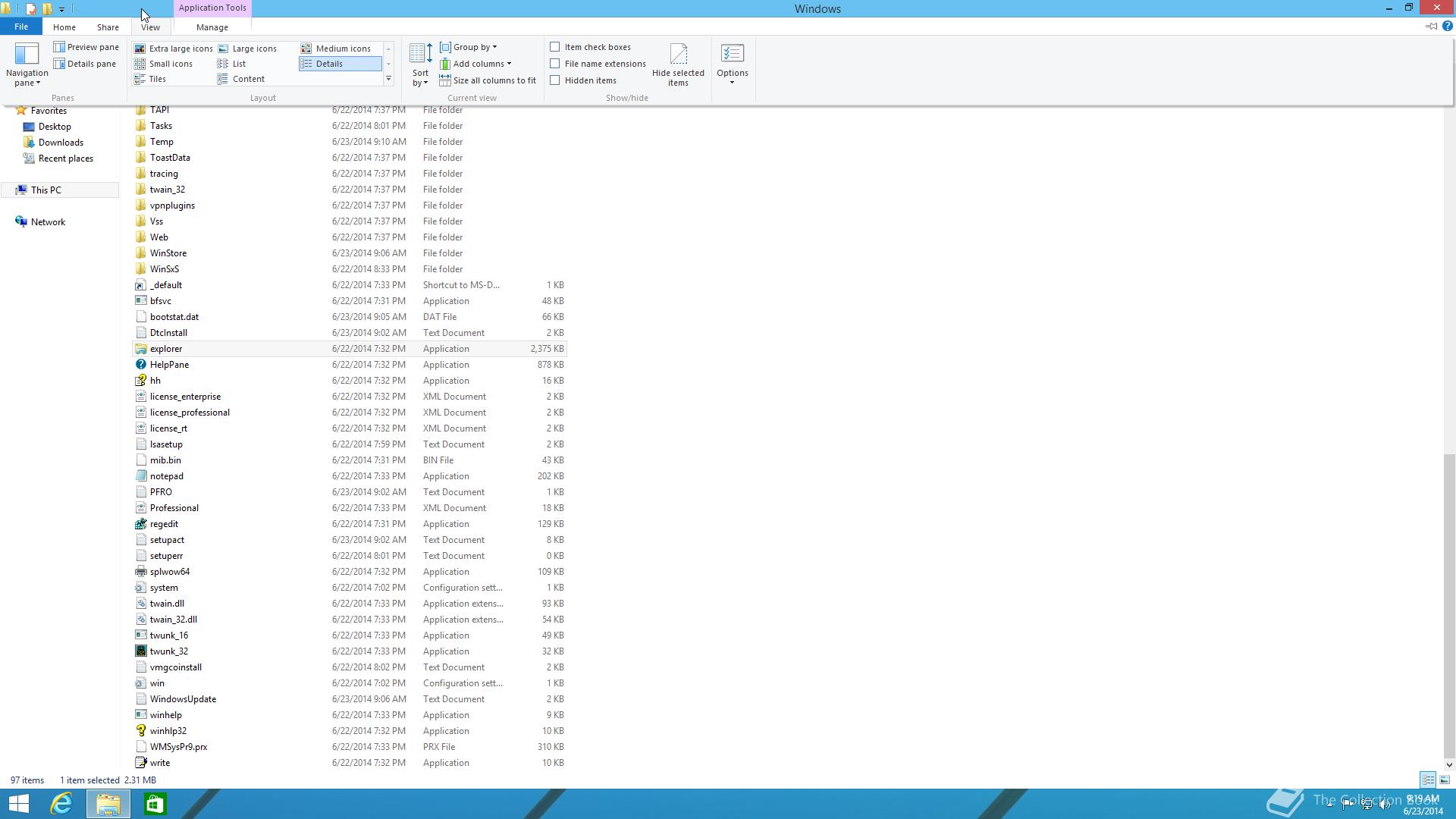Viewport: 1456px width, 819px height.
Task: Select the View ribbon tab
Action: [x=150, y=27]
